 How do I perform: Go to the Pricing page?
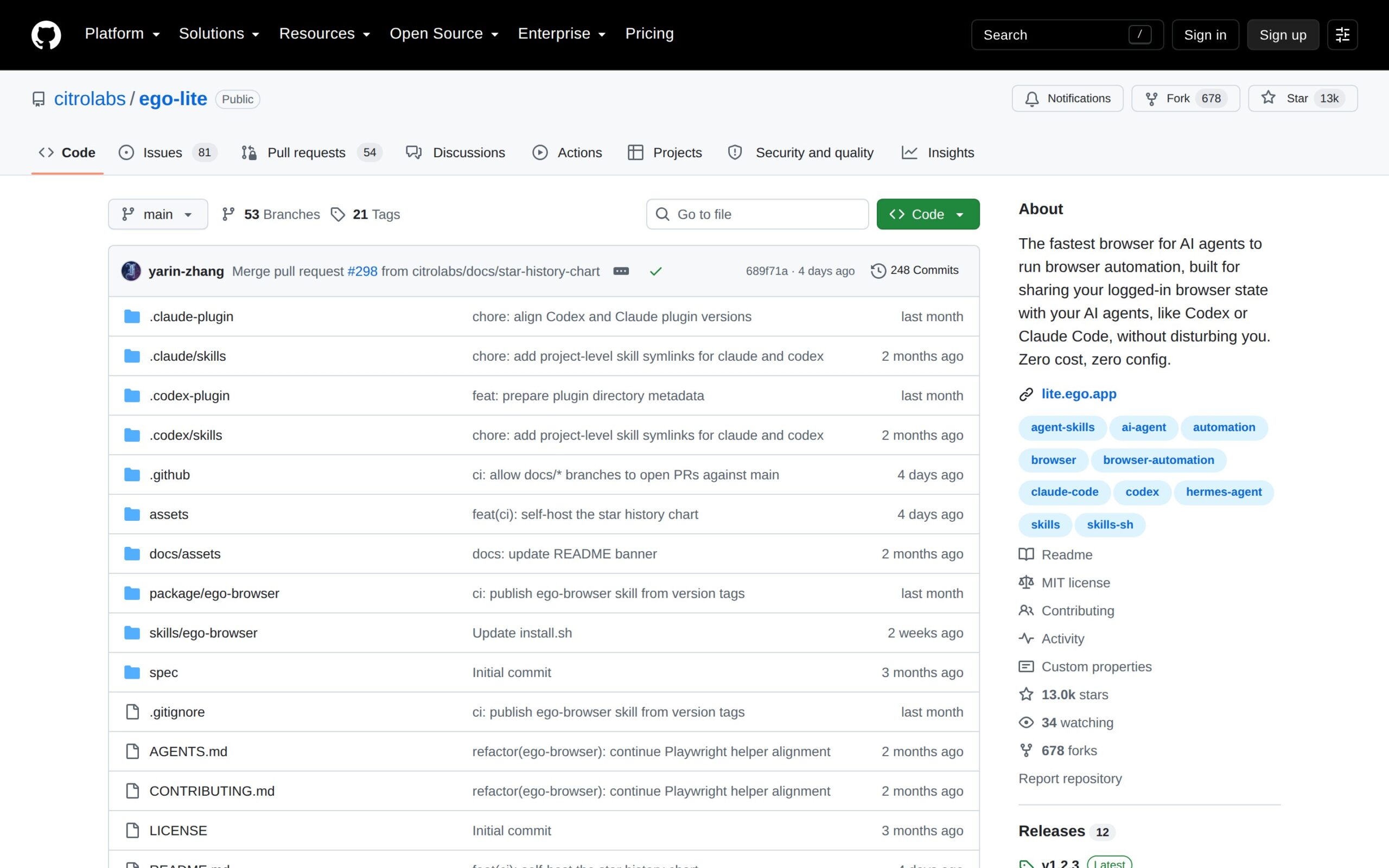(649, 34)
